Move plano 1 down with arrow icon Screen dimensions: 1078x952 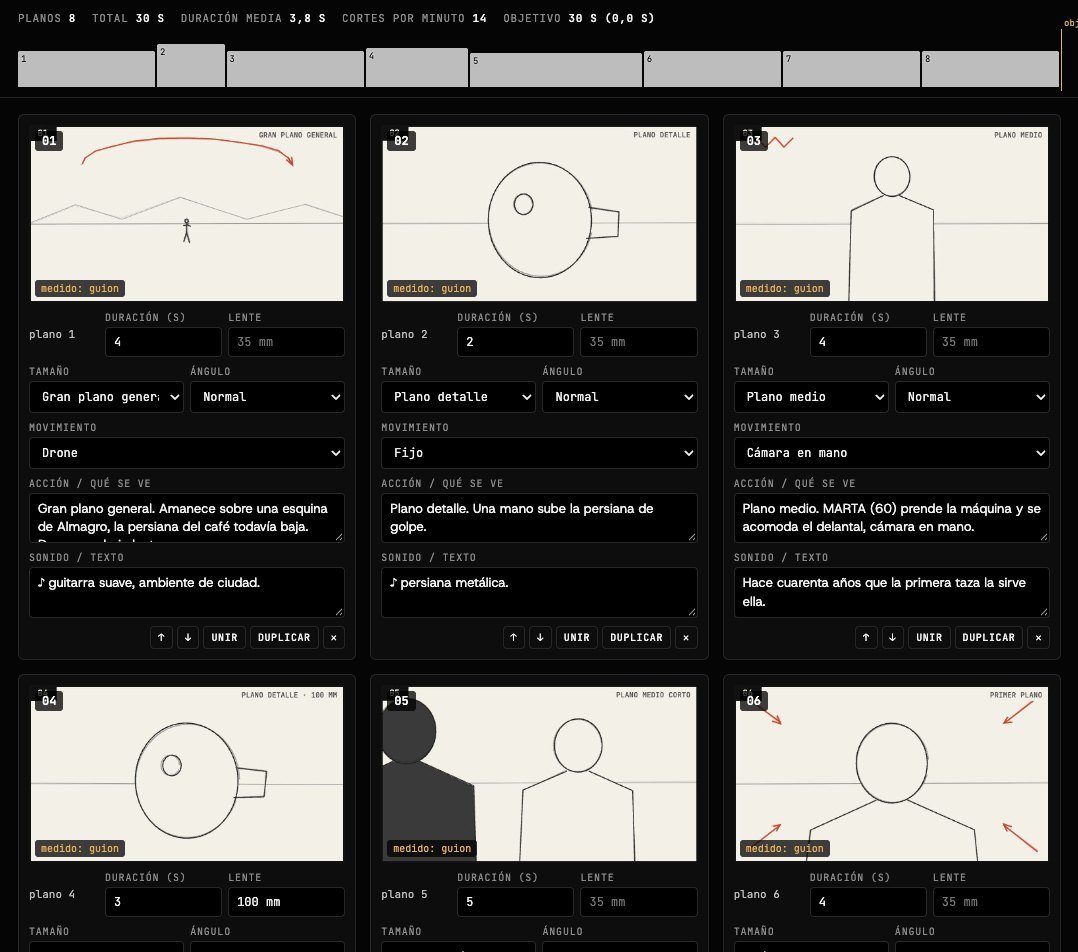[188, 637]
